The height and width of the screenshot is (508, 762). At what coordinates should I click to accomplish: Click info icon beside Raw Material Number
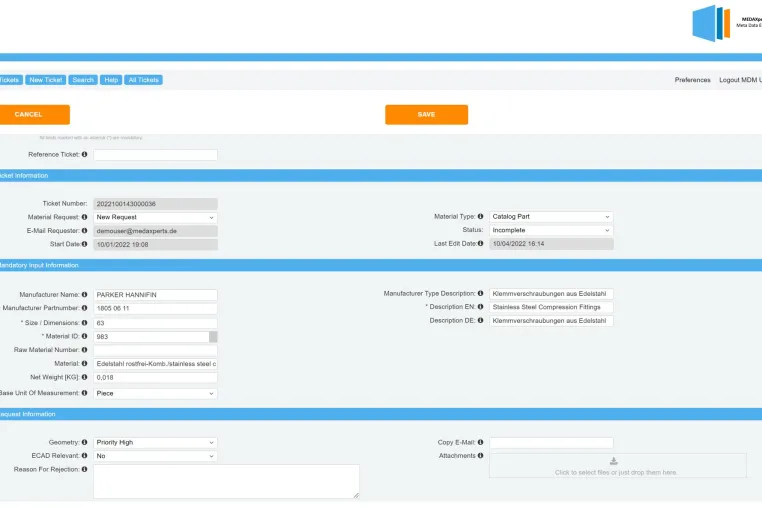tap(85, 350)
